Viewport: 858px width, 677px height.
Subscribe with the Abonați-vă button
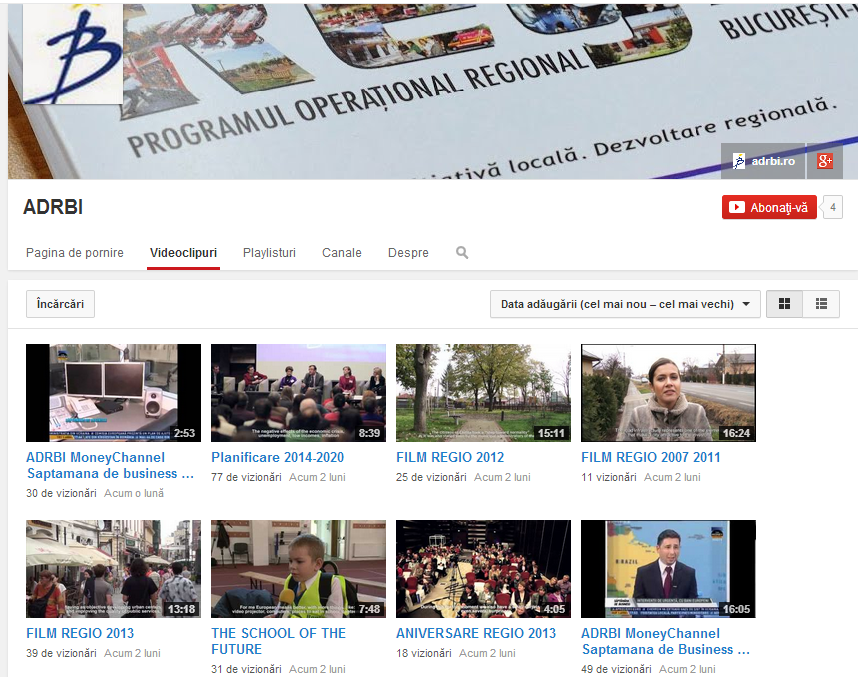coord(769,207)
